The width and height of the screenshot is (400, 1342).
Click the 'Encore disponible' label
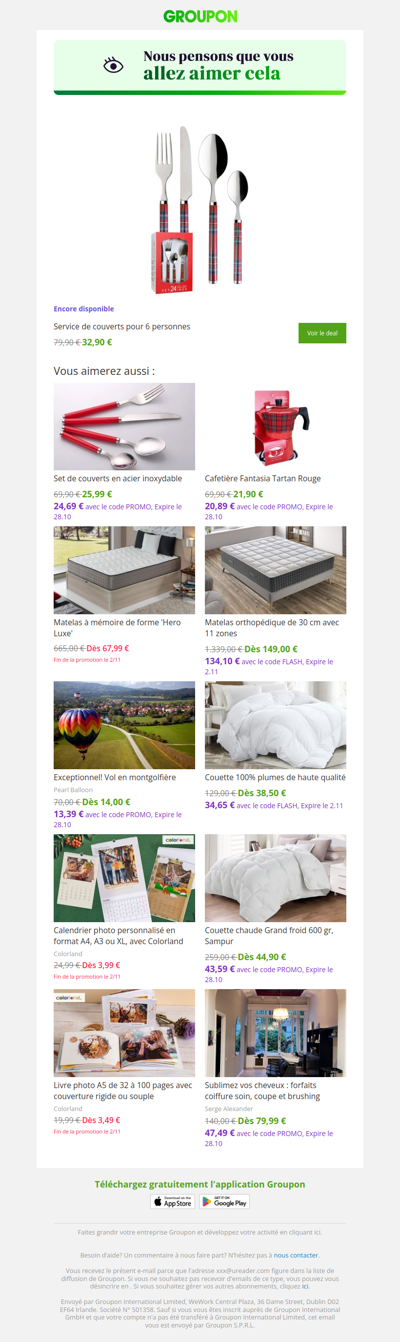84,309
